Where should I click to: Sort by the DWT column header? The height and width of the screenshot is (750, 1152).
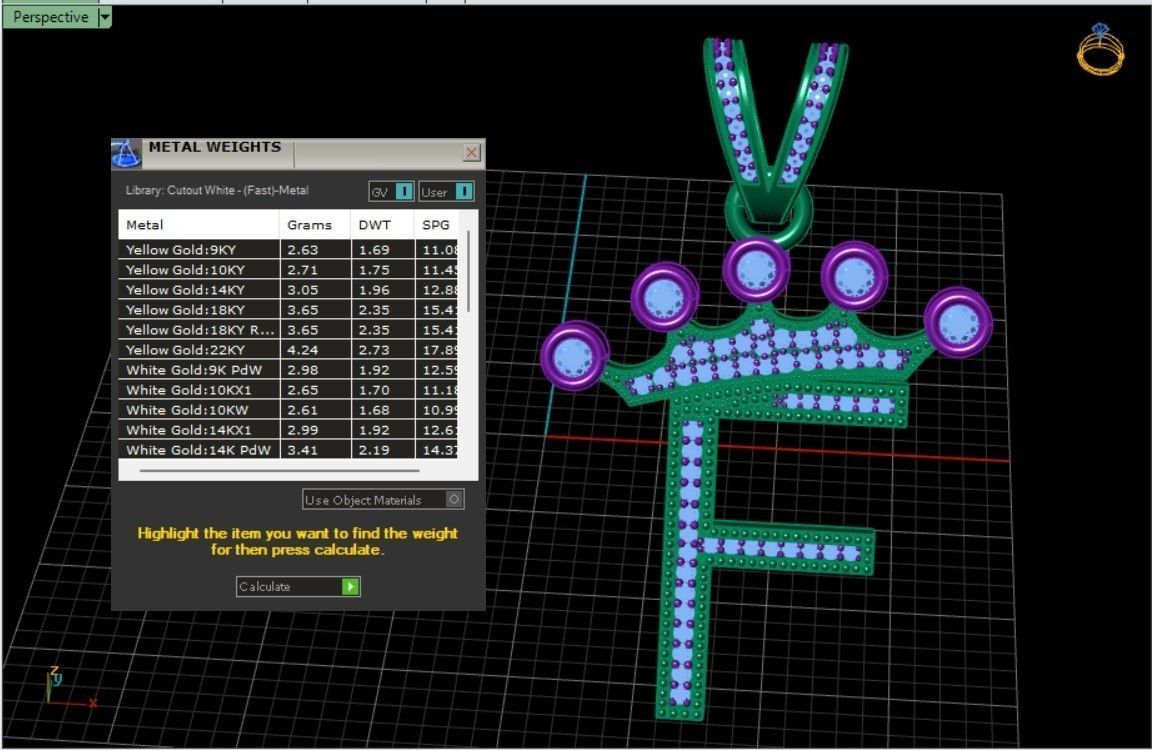coord(382,225)
